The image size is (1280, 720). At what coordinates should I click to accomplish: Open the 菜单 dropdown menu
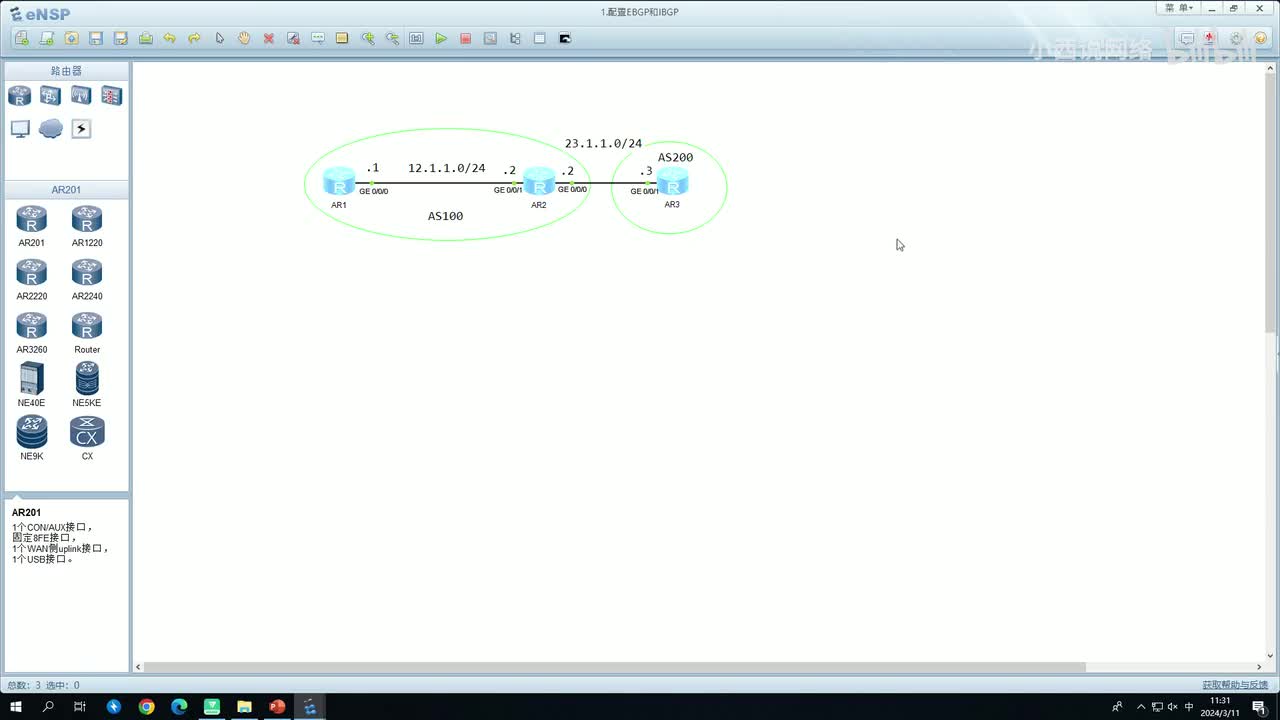[x=1179, y=8]
